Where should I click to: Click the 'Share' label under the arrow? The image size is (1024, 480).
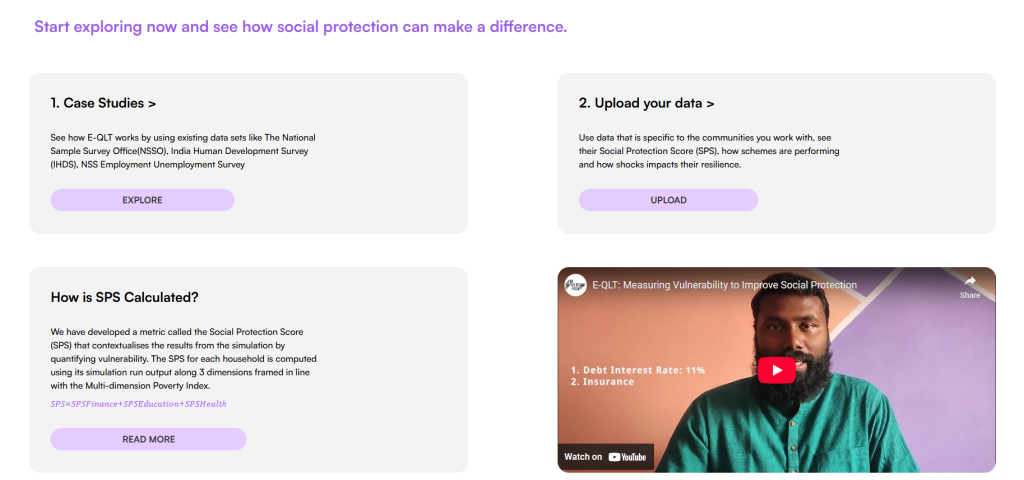click(970, 296)
